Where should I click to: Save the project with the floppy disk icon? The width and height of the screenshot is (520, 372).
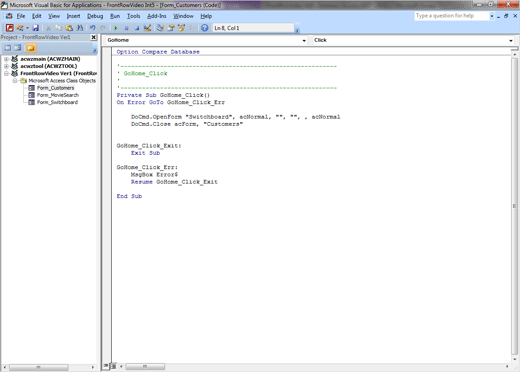pos(35,28)
